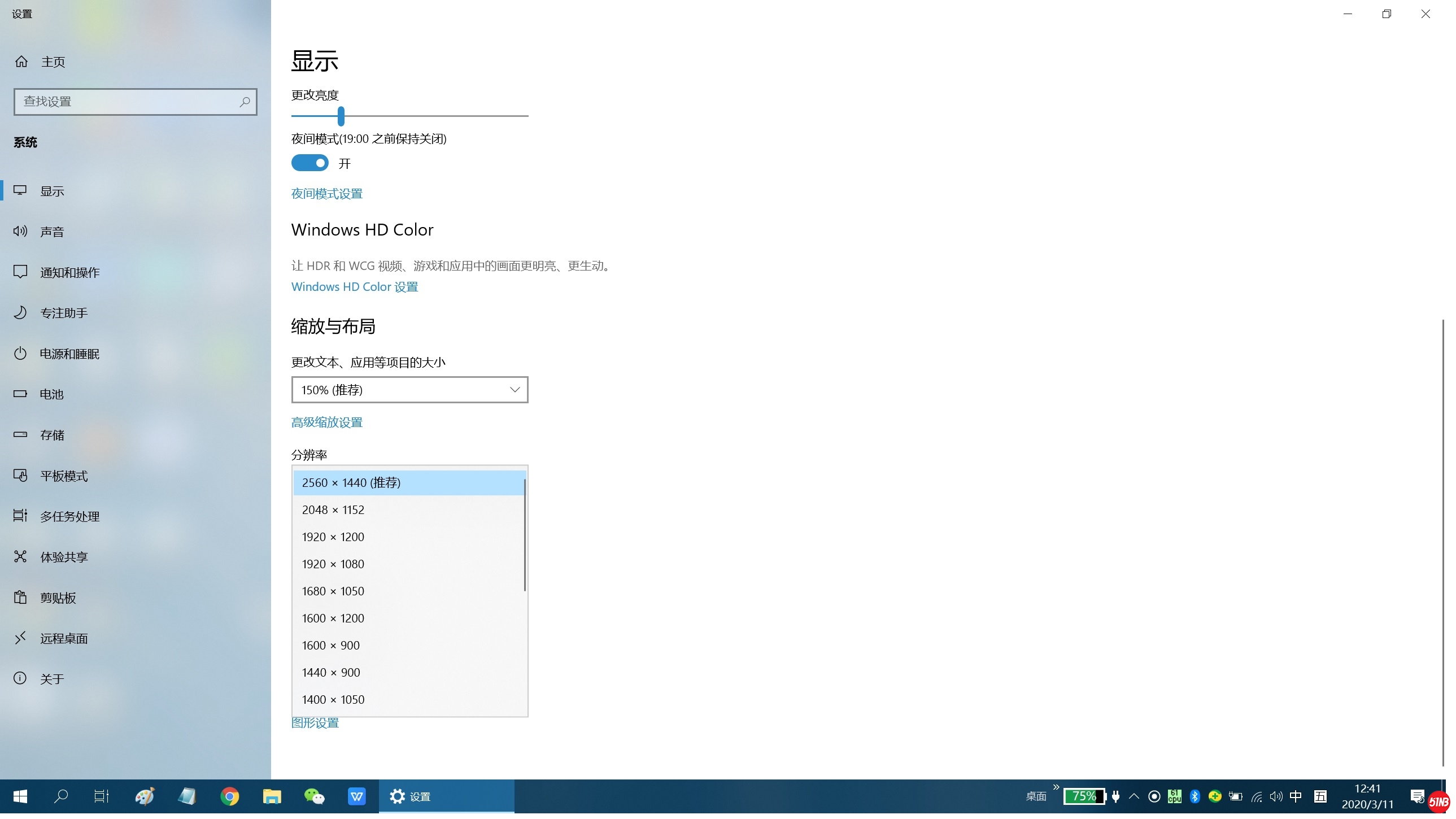Open 声音 settings from the sidebar
The image size is (1456, 819).
[53, 230]
